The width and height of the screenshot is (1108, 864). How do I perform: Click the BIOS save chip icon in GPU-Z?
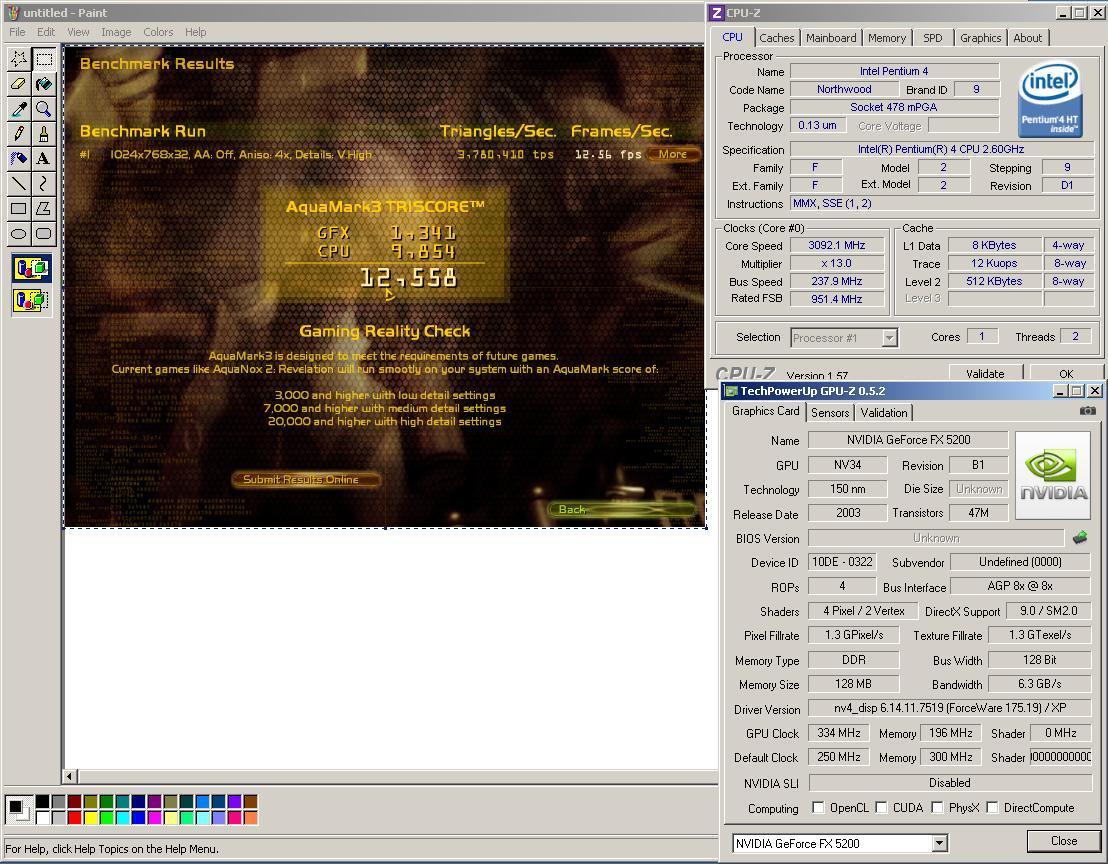1080,538
